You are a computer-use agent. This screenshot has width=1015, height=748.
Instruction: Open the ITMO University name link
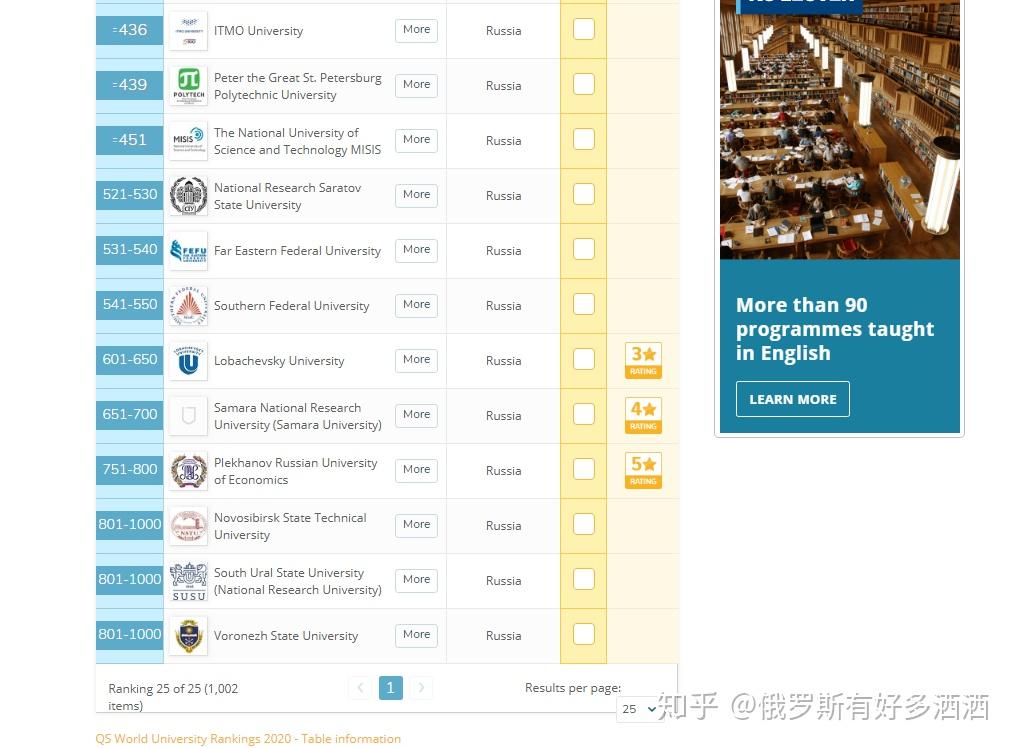[258, 31]
